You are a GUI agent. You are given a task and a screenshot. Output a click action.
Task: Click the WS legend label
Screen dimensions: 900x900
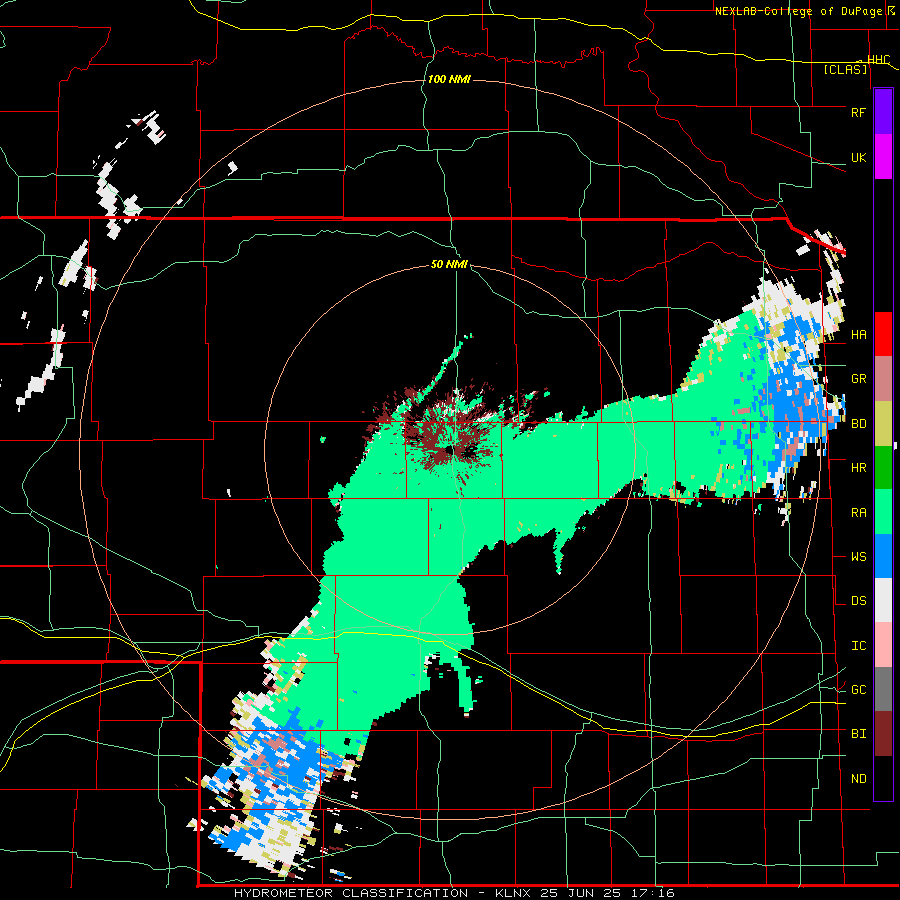pos(858,557)
